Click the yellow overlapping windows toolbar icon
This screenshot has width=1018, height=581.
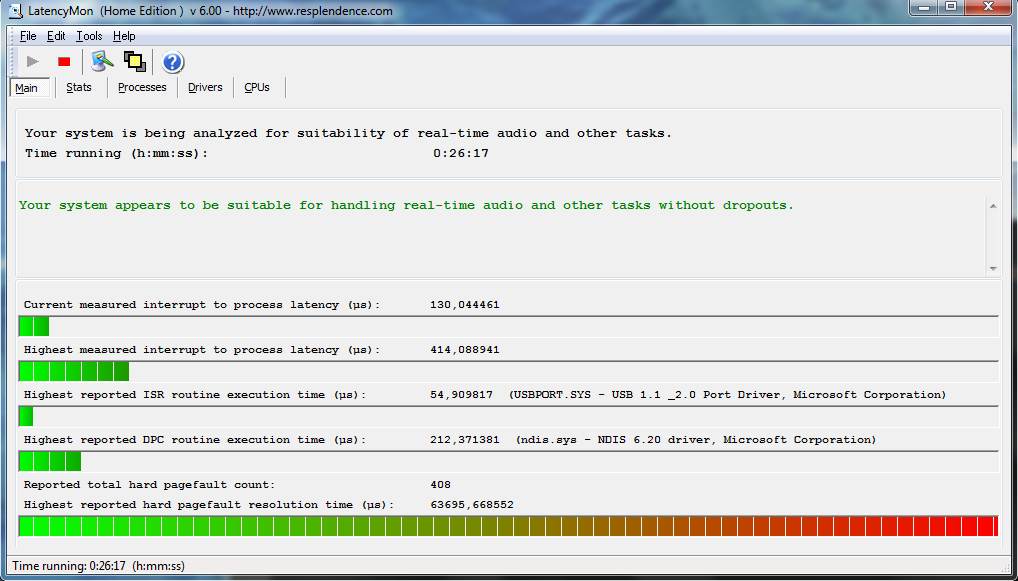click(134, 62)
